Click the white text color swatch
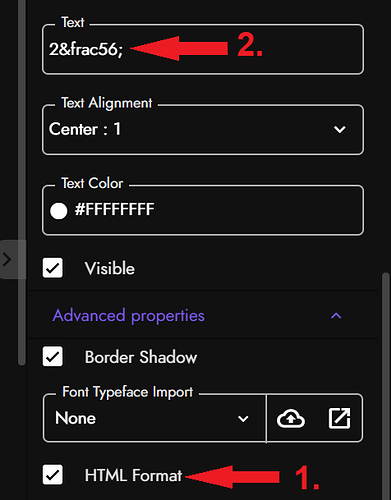The width and height of the screenshot is (391, 500). 59,211
